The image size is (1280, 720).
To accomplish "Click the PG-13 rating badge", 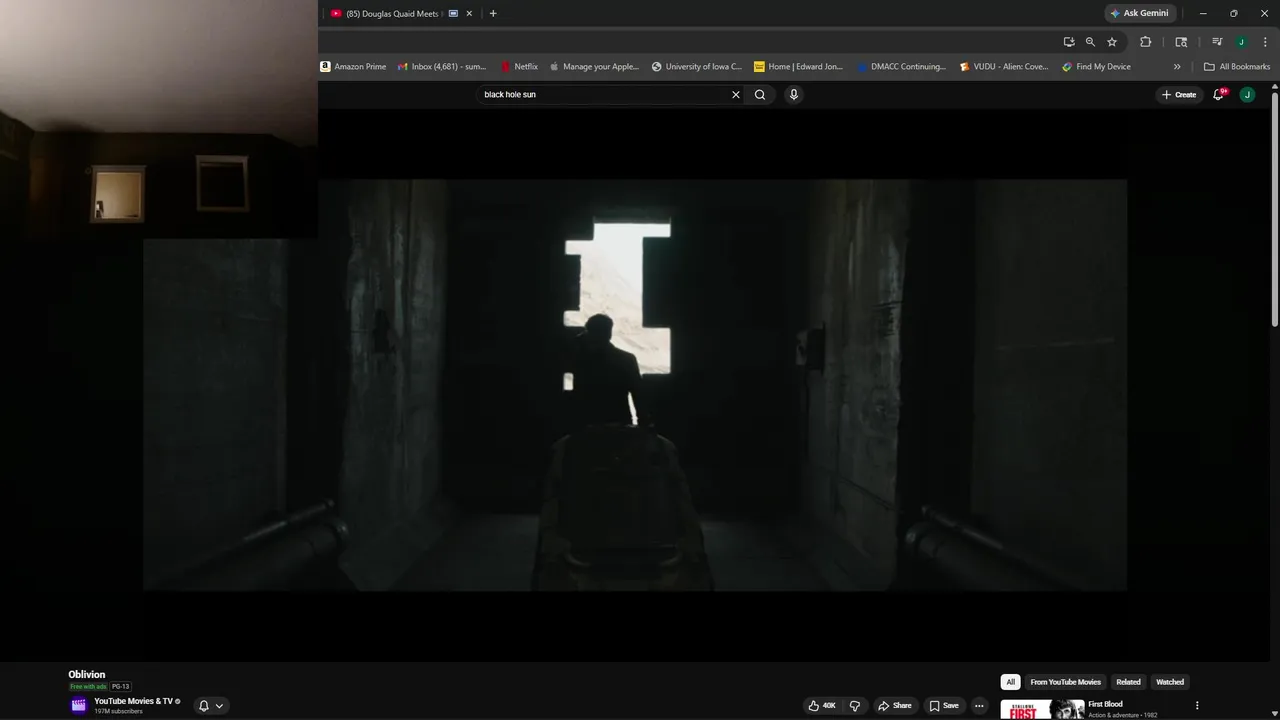I will click(120, 687).
